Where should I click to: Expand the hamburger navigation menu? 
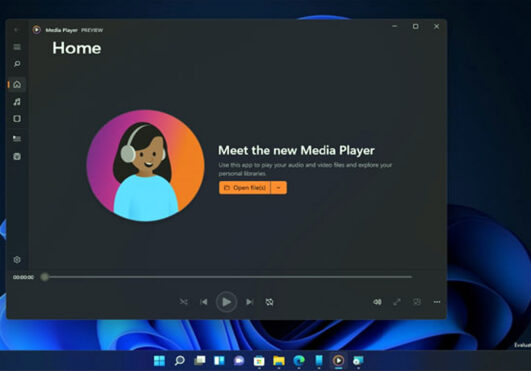point(17,47)
